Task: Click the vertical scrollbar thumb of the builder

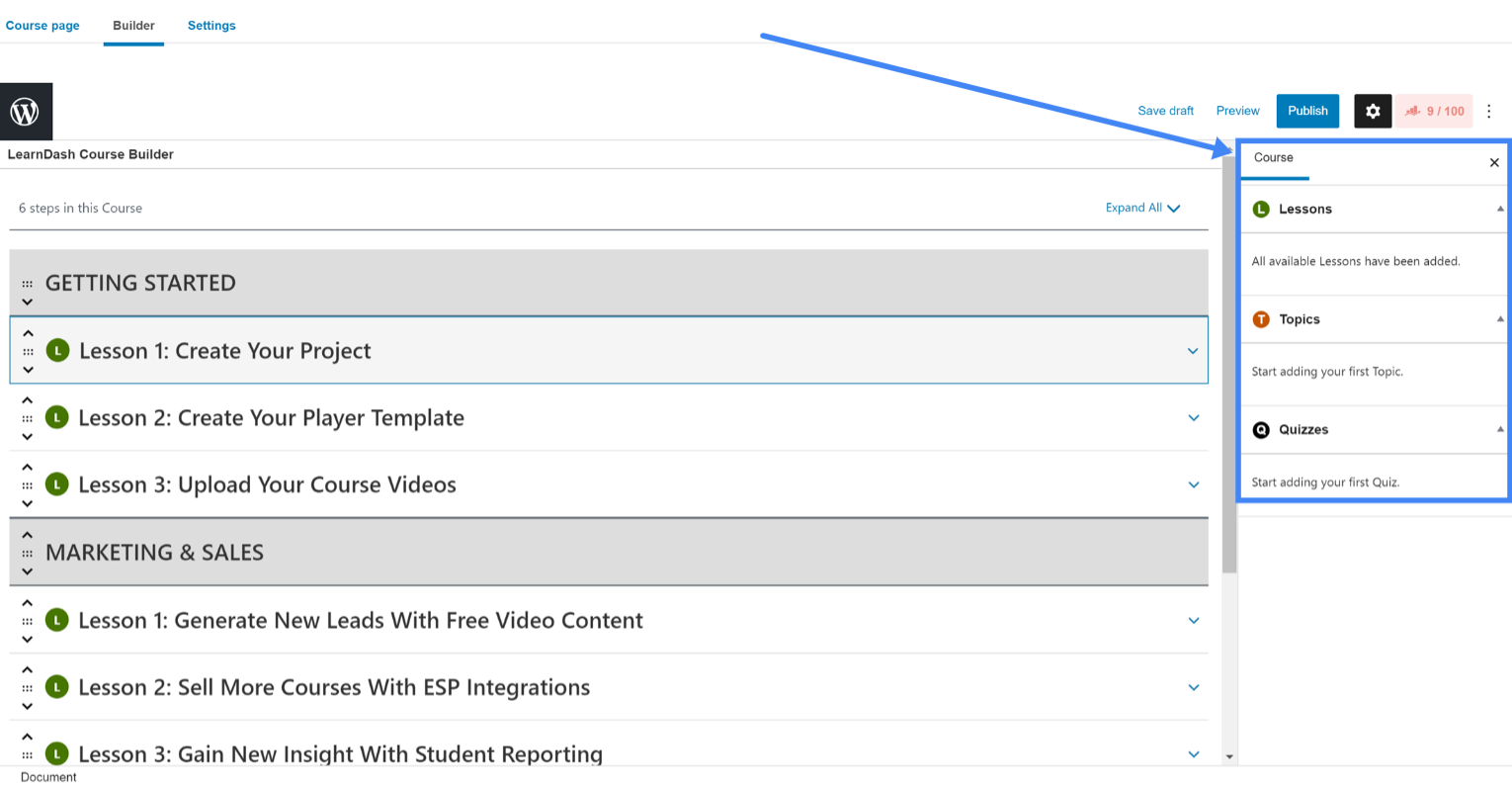Action: [x=1229, y=366]
